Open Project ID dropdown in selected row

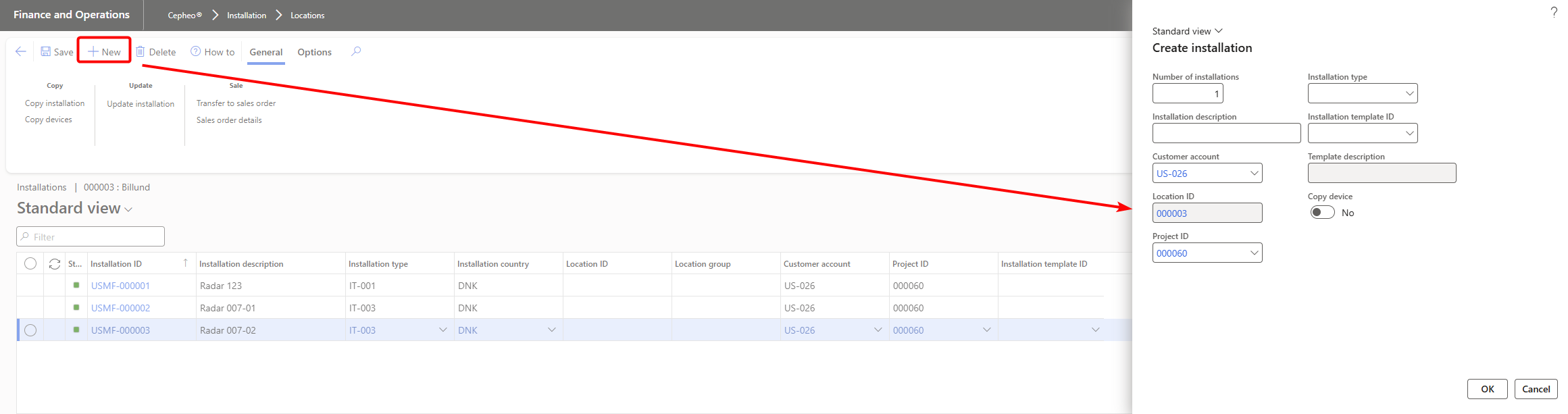click(987, 330)
